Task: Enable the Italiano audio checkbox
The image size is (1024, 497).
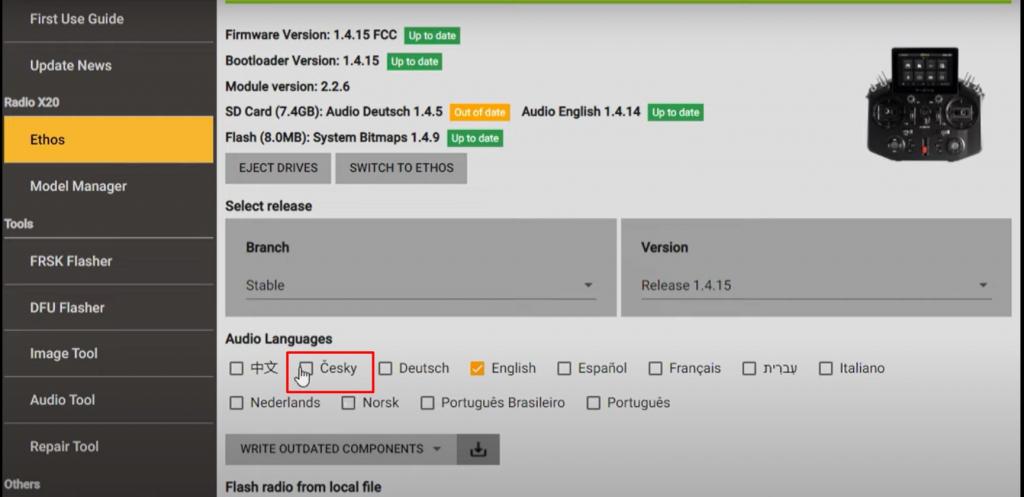Action: (826, 369)
